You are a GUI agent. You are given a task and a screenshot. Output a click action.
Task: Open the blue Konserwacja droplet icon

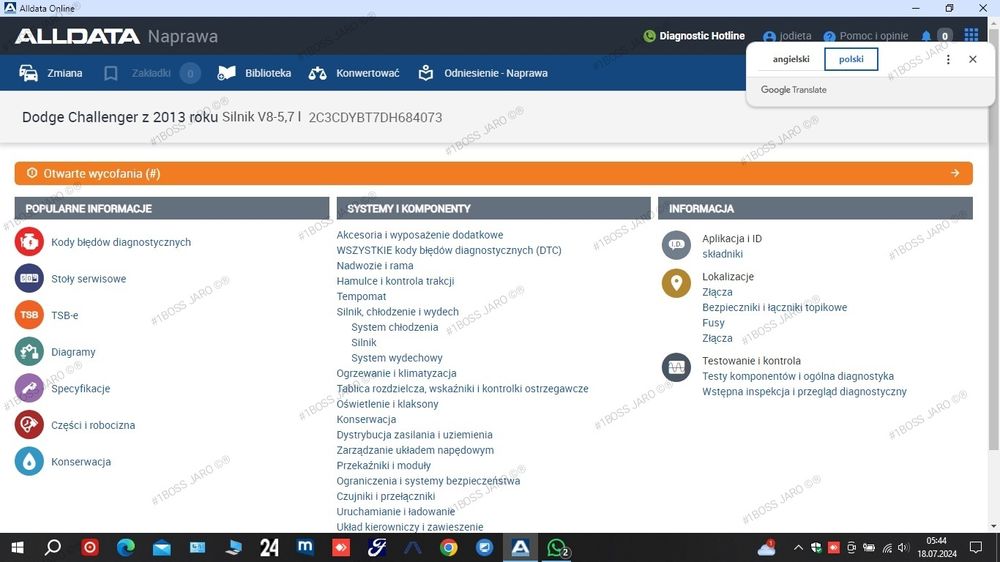pos(29,461)
